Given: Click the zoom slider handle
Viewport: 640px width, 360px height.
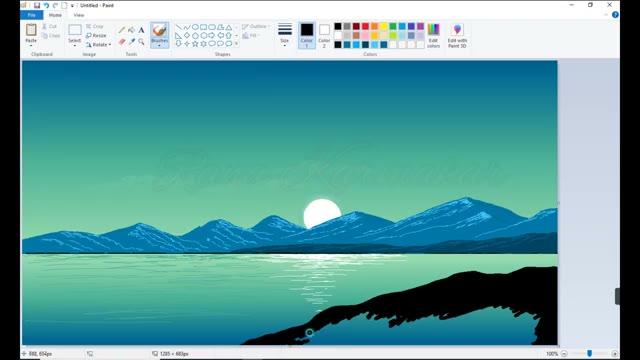Looking at the screenshot, I should [589, 353].
